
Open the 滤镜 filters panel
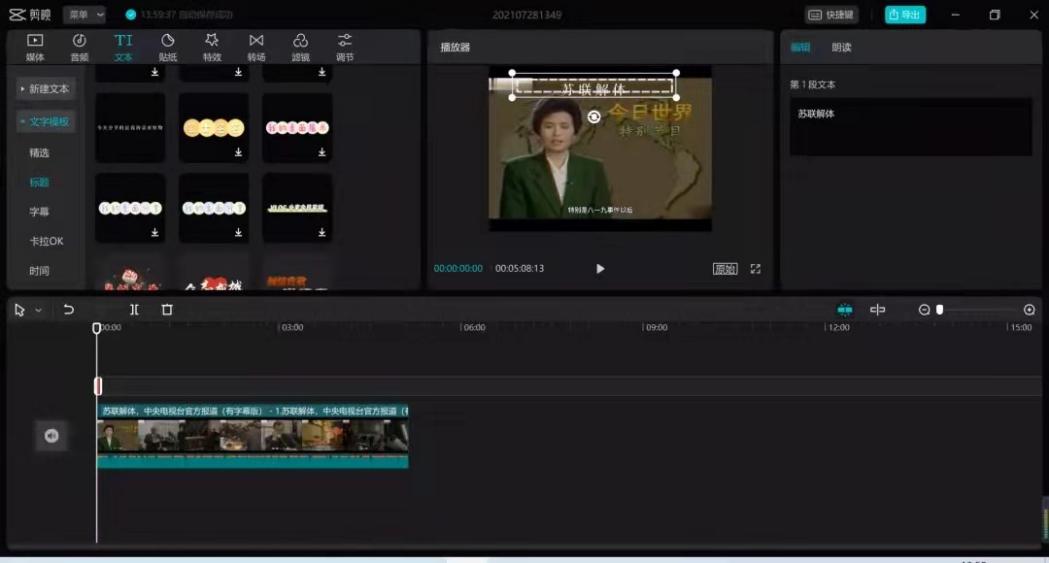(300, 47)
